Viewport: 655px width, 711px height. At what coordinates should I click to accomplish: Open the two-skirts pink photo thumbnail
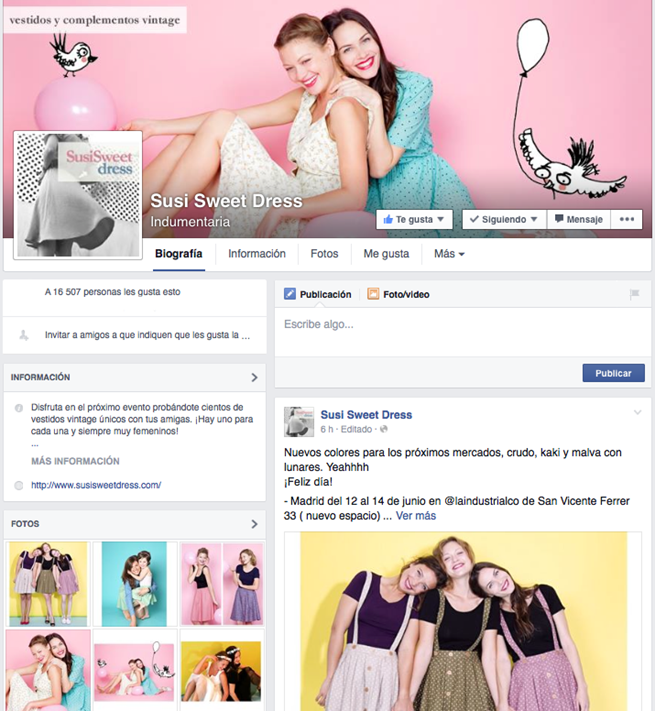point(222,584)
